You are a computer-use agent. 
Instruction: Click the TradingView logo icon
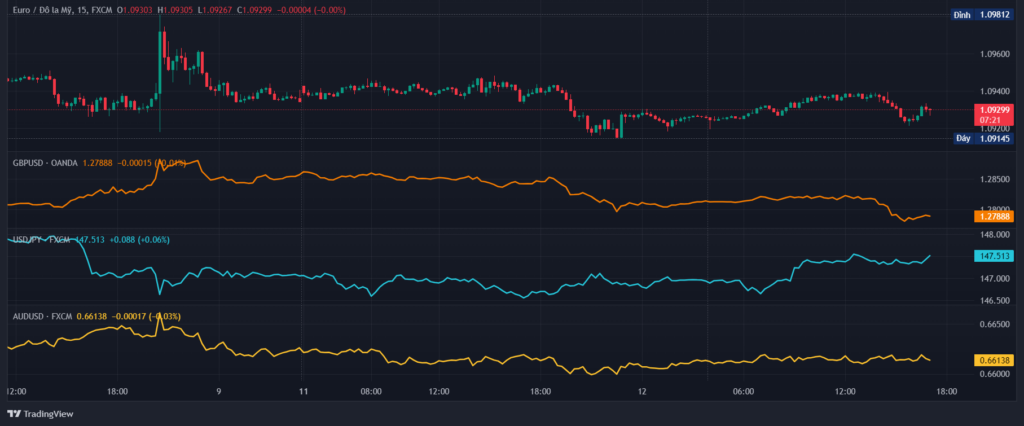14,413
